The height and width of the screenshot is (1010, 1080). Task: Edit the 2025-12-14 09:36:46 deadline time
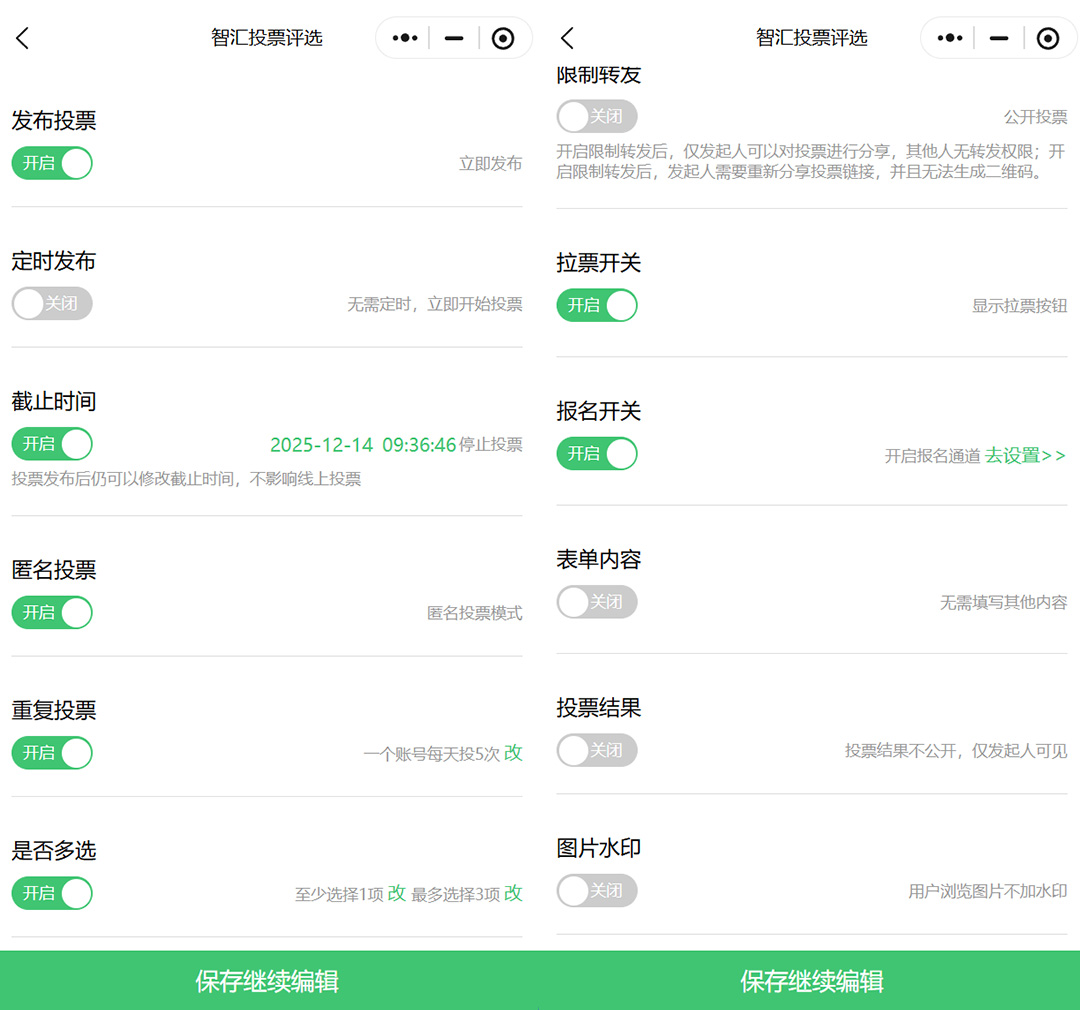(363, 445)
